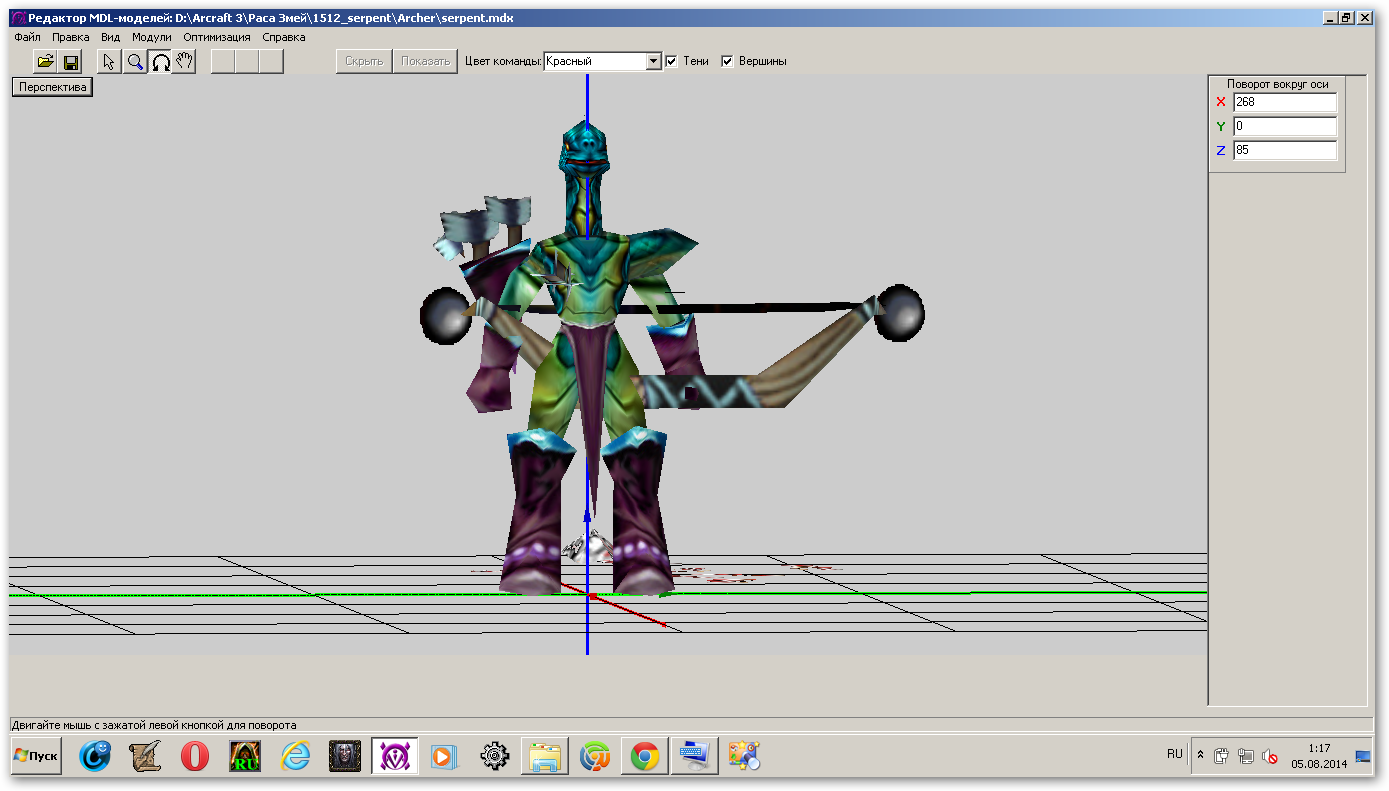The height and width of the screenshot is (791, 1389).
Task: Click the Пуск start button
Action: pos(36,756)
